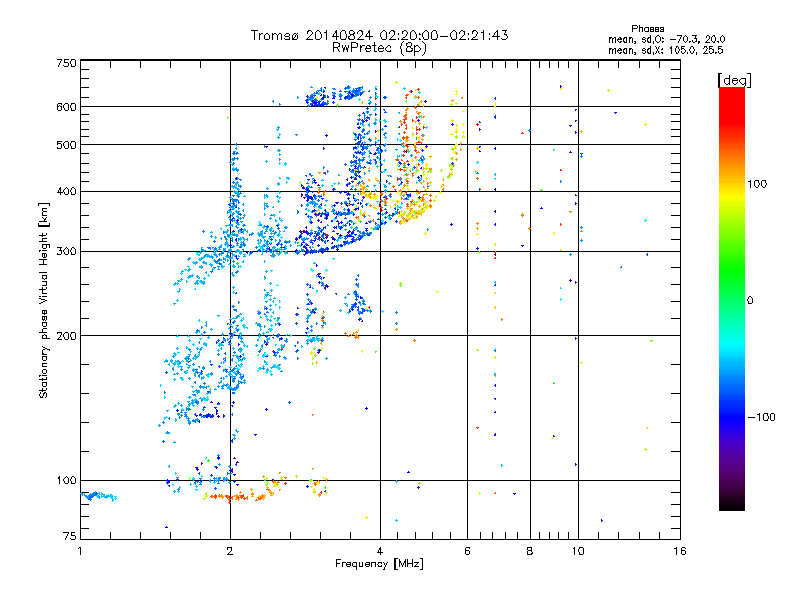This screenshot has height=600, width=800.
Task: Click the "mean, sd,X: 105.0, 25.5" statistic
Action: [x=665, y=50]
